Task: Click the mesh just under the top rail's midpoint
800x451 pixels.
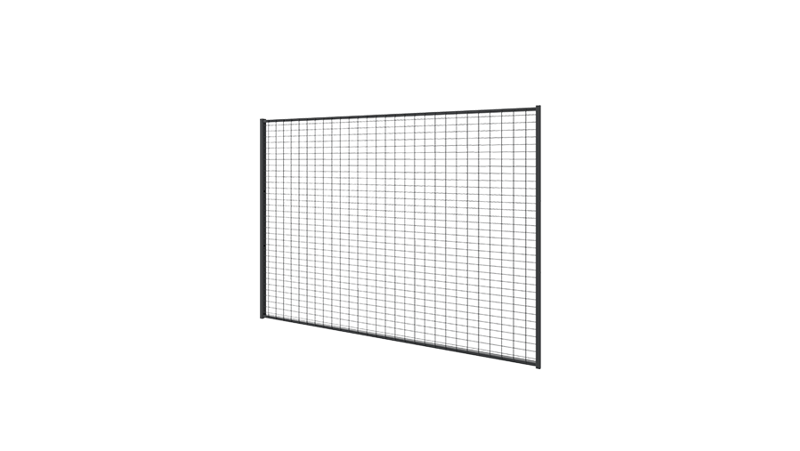Action: point(400,127)
